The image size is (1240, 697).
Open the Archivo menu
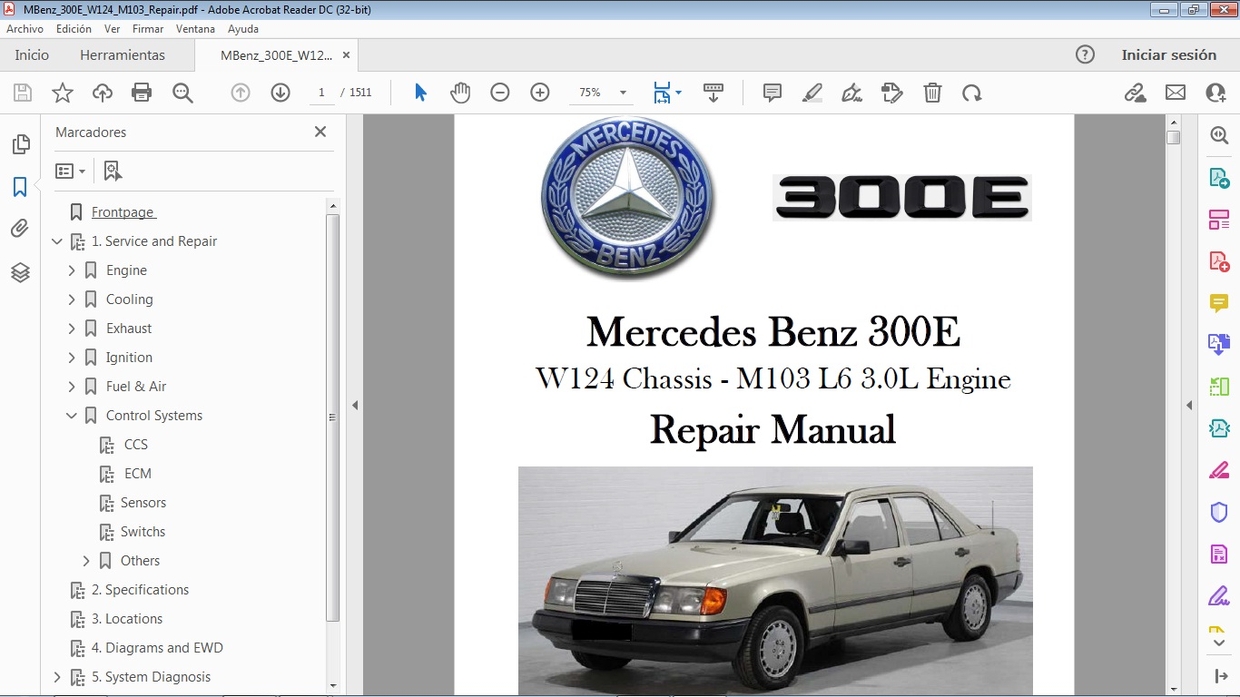pyautogui.click(x=25, y=29)
